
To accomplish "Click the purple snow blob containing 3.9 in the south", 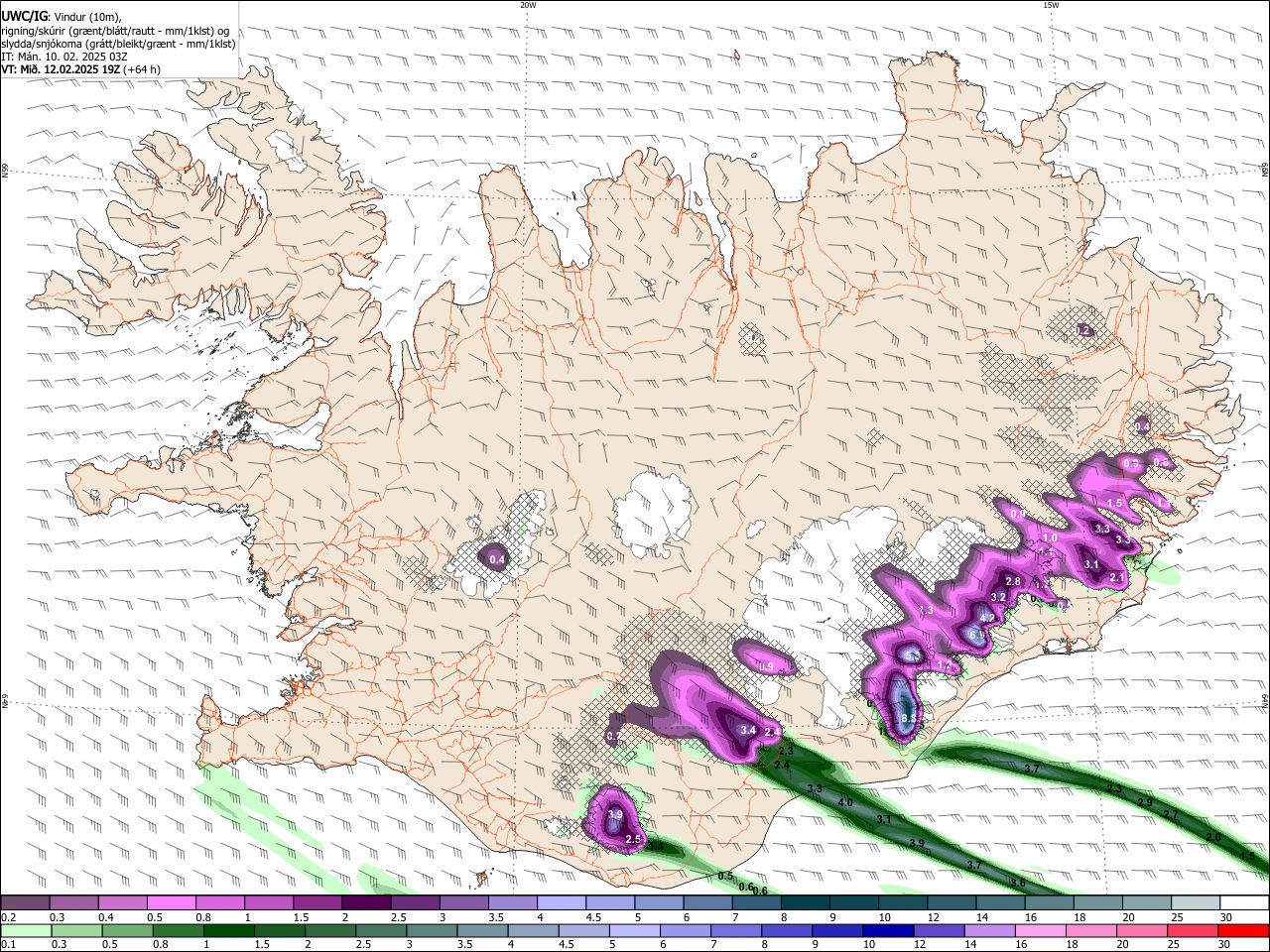I will (x=615, y=819).
